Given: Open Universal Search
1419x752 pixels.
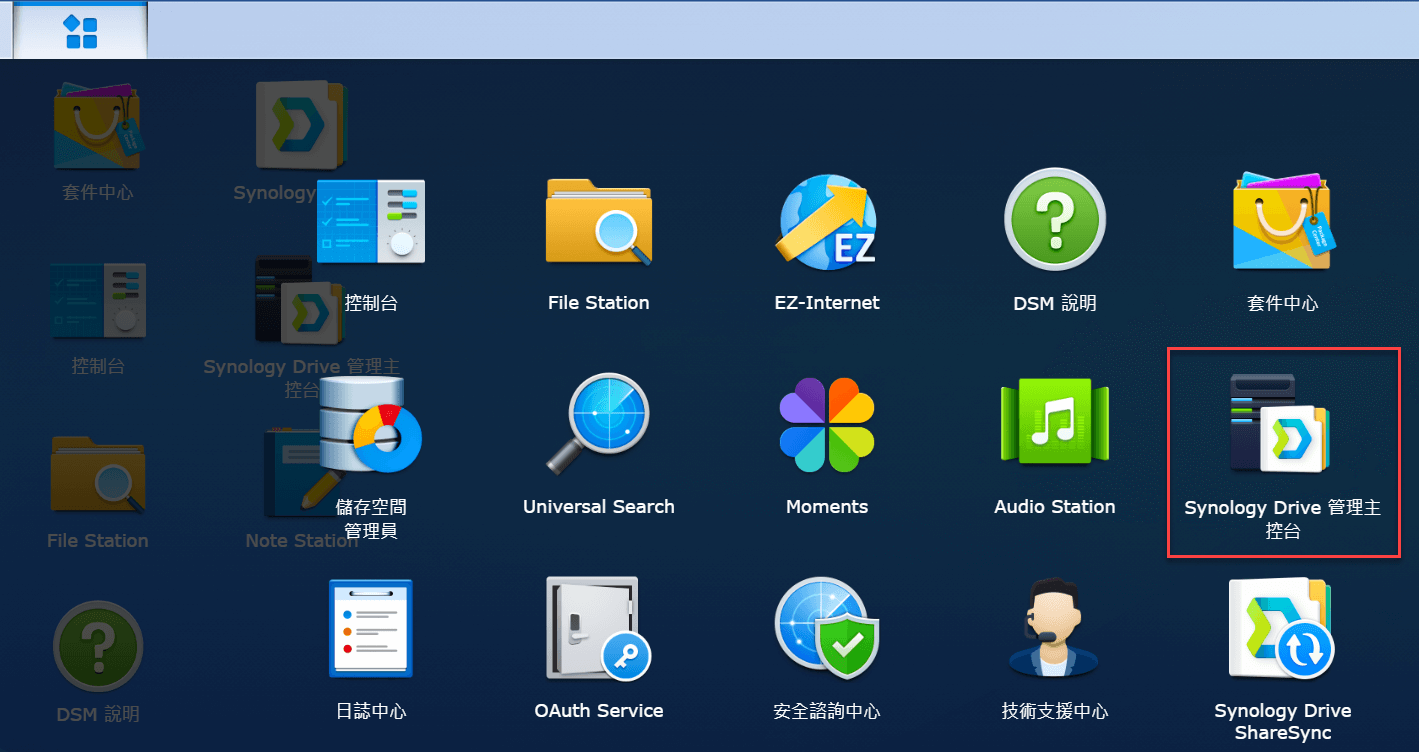Looking at the screenshot, I should click(599, 447).
